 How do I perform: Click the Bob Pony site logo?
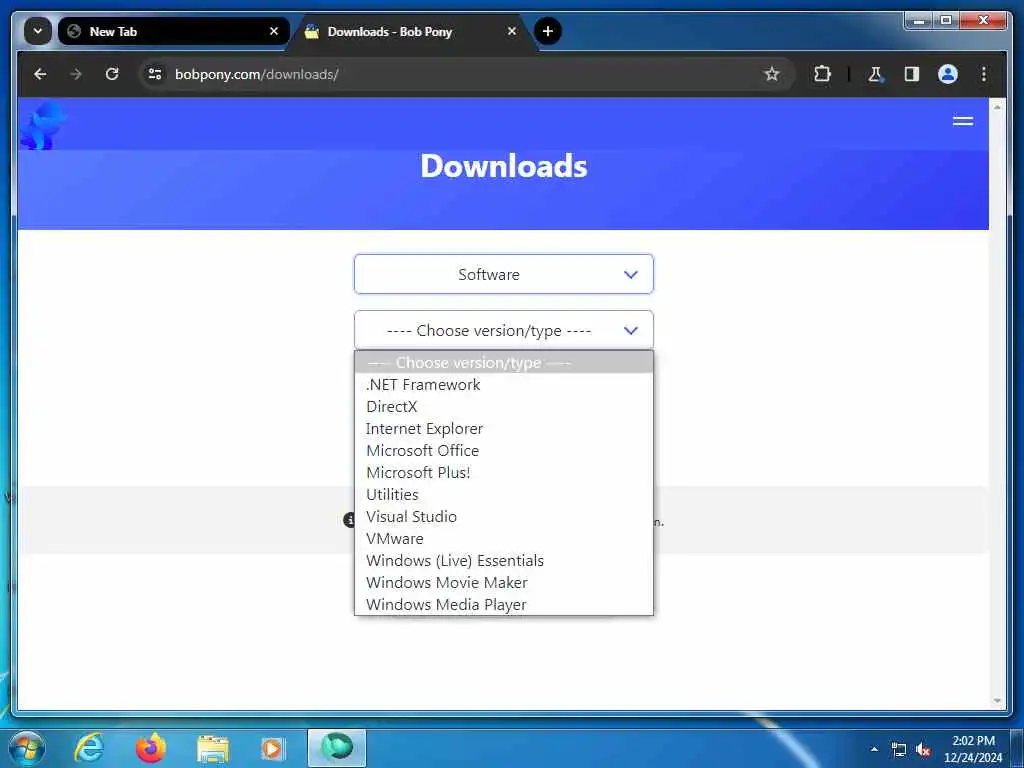tap(43, 125)
